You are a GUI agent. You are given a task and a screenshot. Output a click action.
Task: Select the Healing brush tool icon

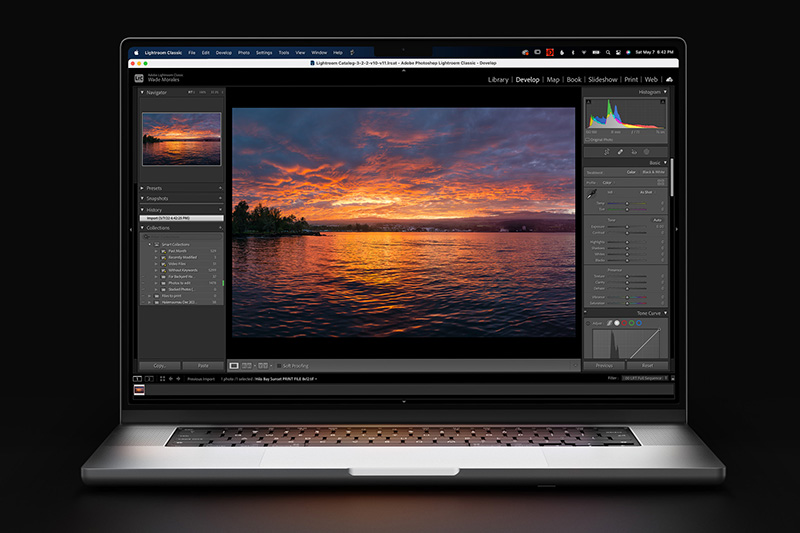pyautogui.click(x=620, y=152)
